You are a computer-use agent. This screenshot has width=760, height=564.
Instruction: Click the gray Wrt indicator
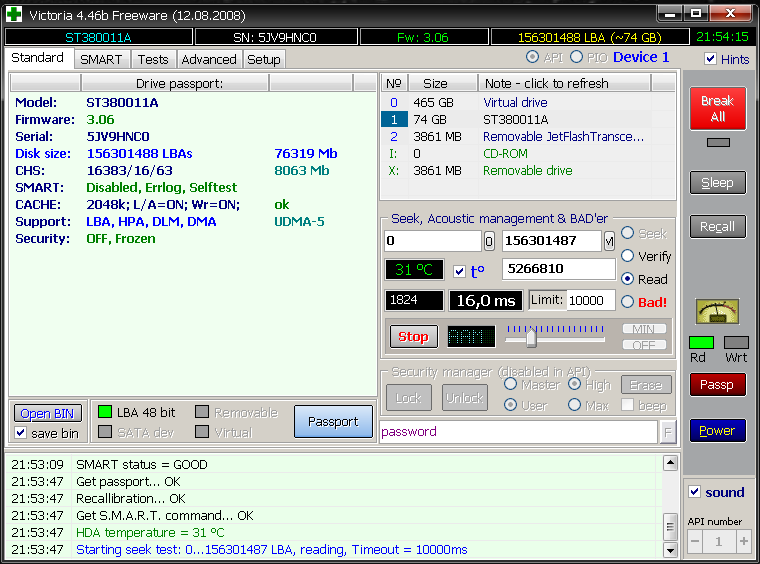click(x=736, y=343)
